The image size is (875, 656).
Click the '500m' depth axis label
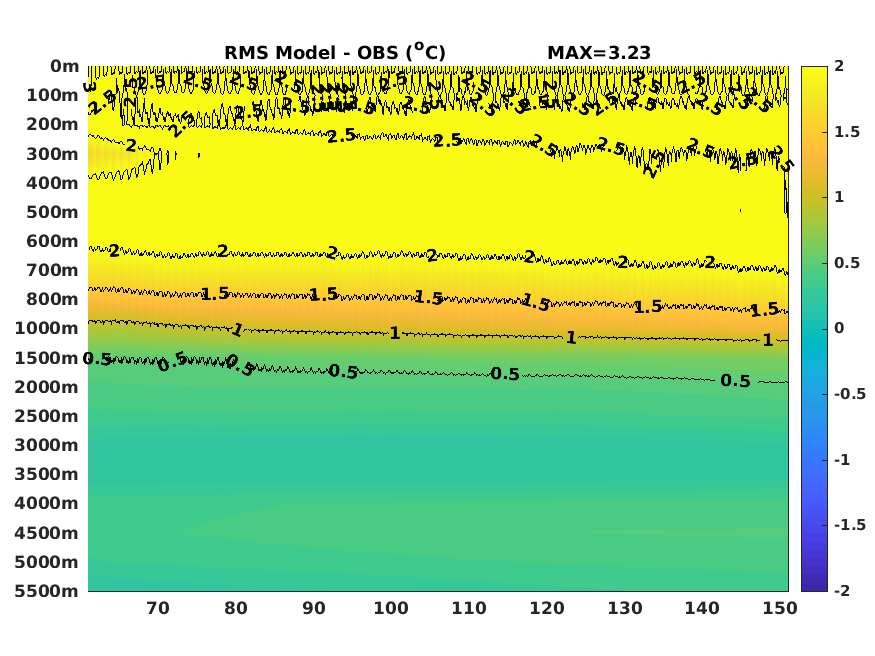pos(52,212)
